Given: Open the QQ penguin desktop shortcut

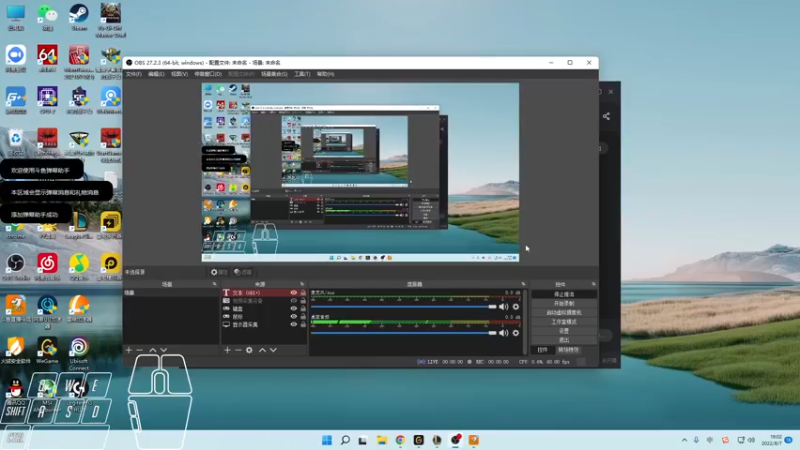Looking at the screenshot, I should (x=16, y=392).
